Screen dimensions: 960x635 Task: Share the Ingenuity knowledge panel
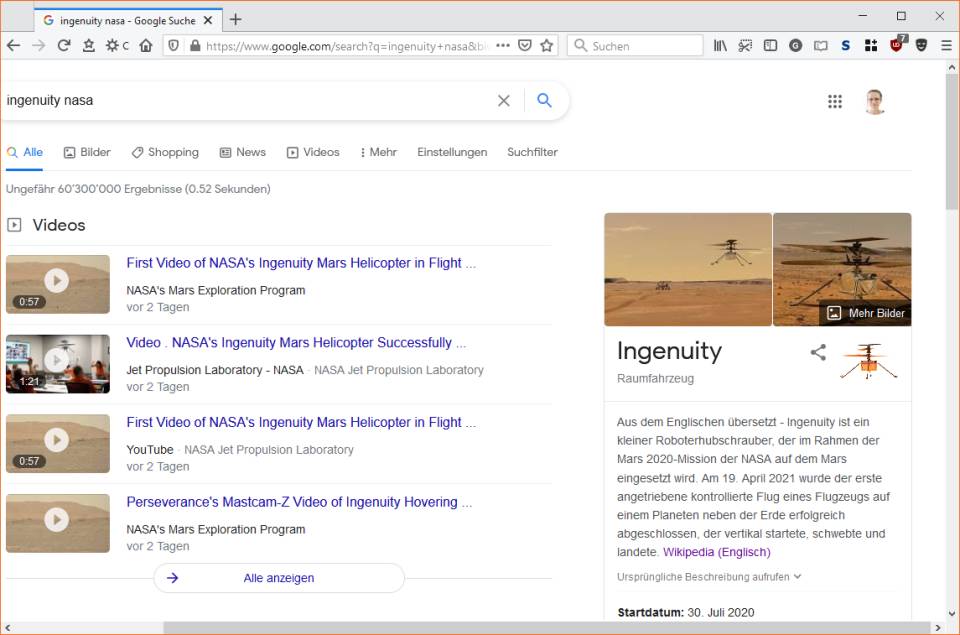[x=818, y=352]
